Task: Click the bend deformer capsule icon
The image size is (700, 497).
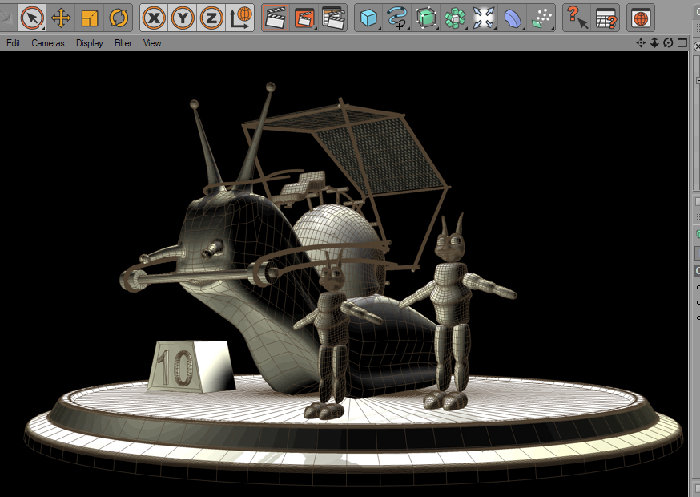Action: pos(512,18)
